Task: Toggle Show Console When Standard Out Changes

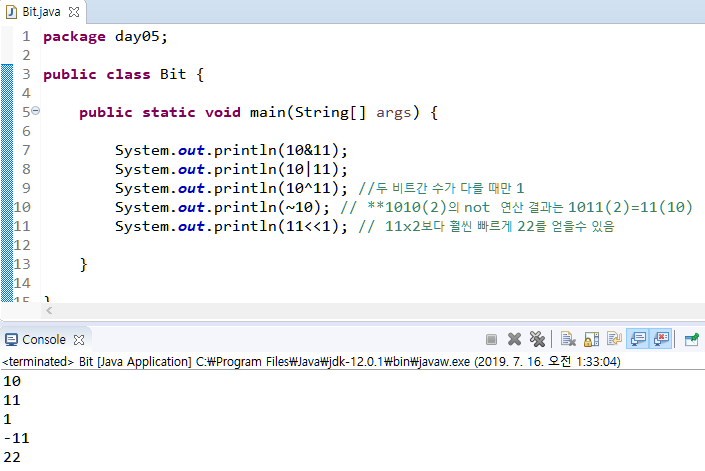Action: pyautogui.click(x=638, y=339)
